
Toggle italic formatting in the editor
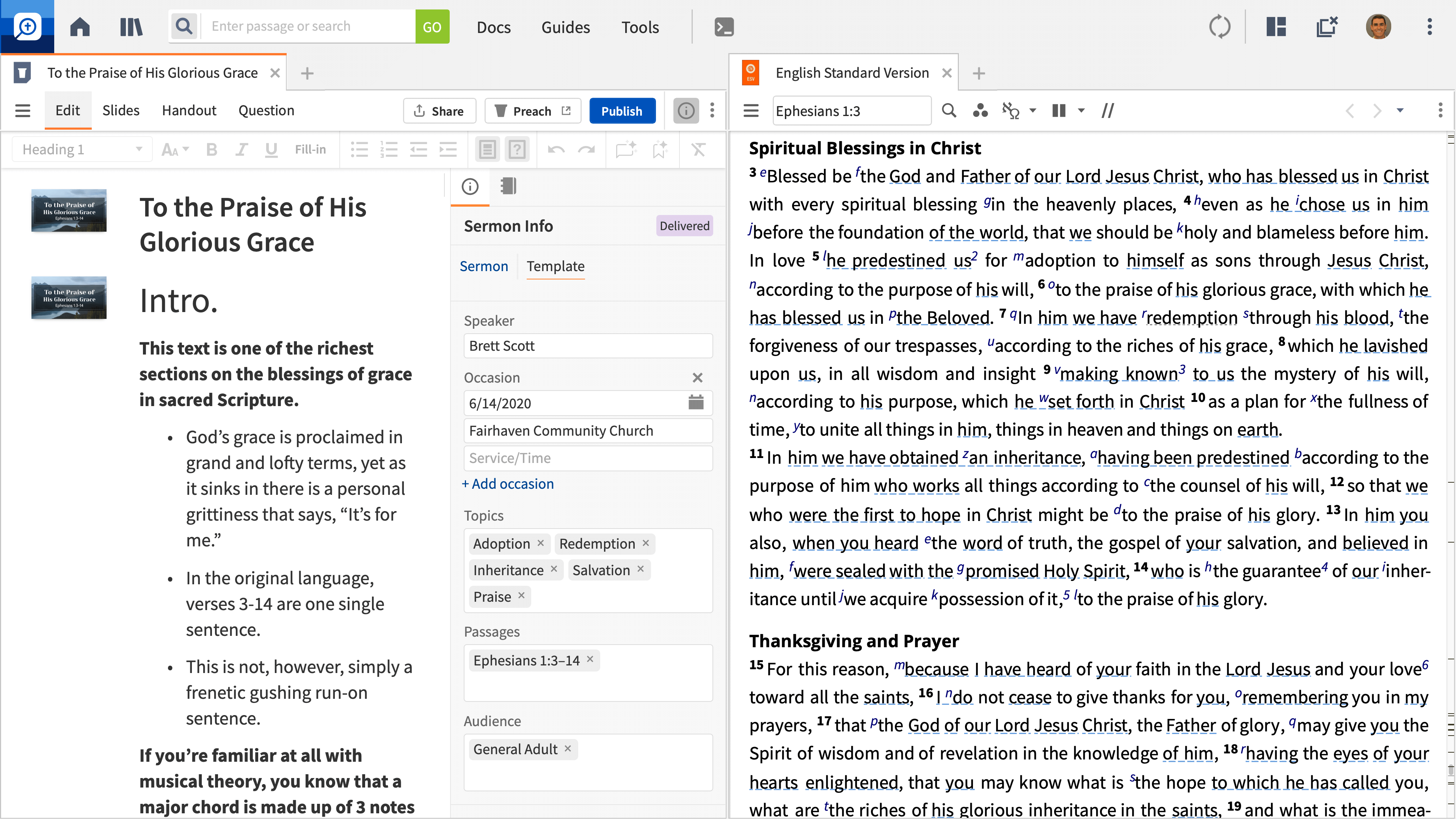coord(242,149)
